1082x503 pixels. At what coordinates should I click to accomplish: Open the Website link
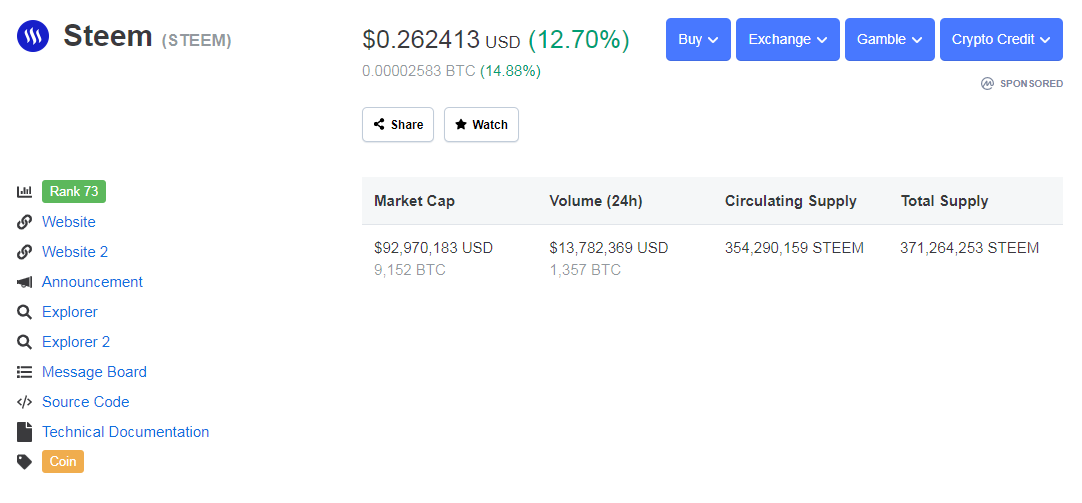pyautogui.click(x=69, y=222)
